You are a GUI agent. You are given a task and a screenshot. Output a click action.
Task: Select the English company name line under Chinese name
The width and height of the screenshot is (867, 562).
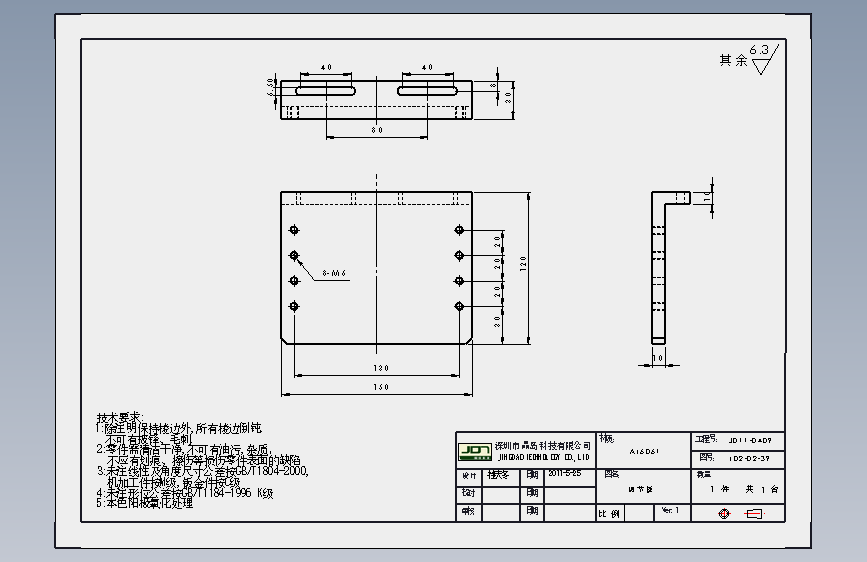click(544, 457)
